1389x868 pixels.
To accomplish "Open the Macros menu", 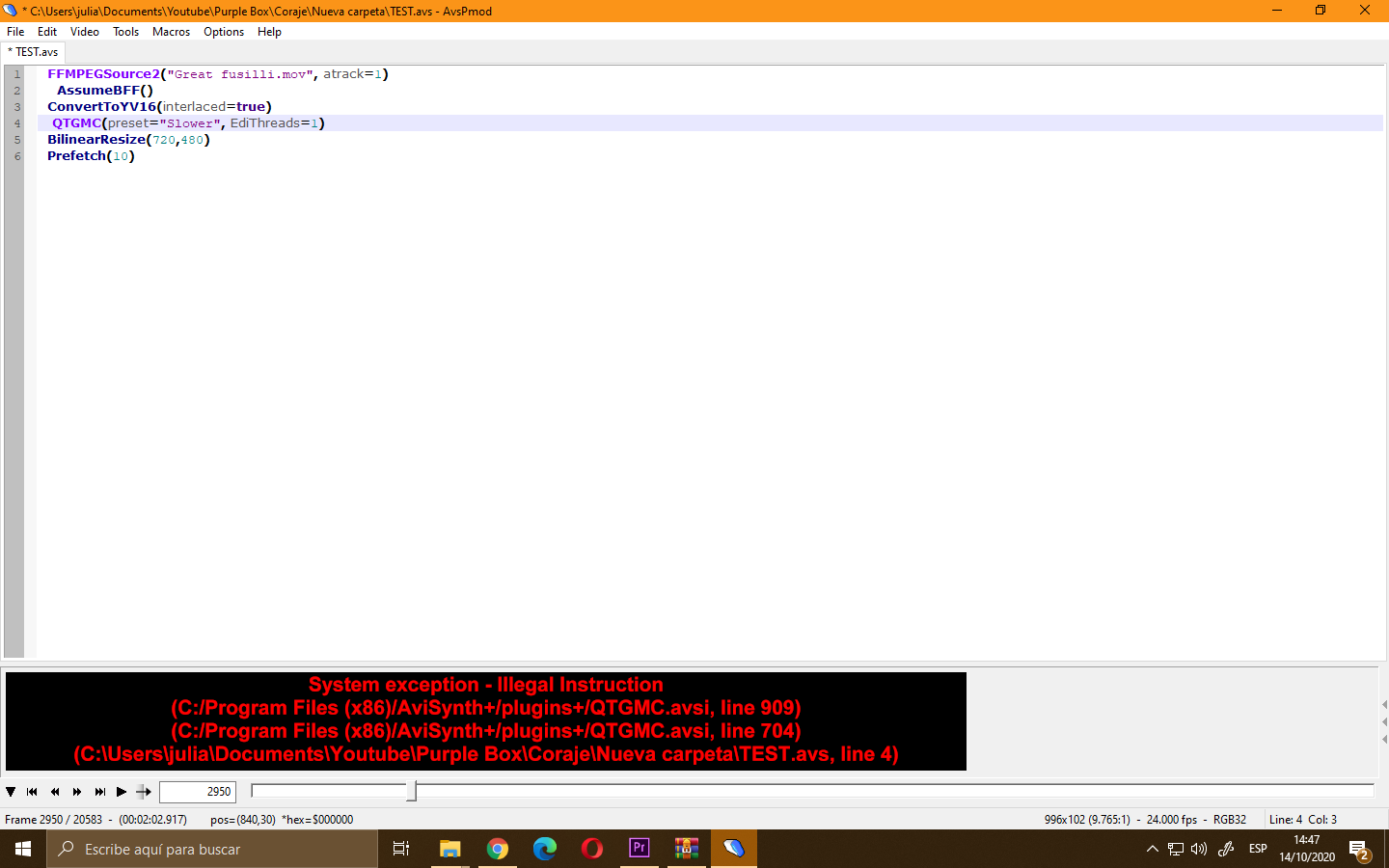I will [172, 32].
